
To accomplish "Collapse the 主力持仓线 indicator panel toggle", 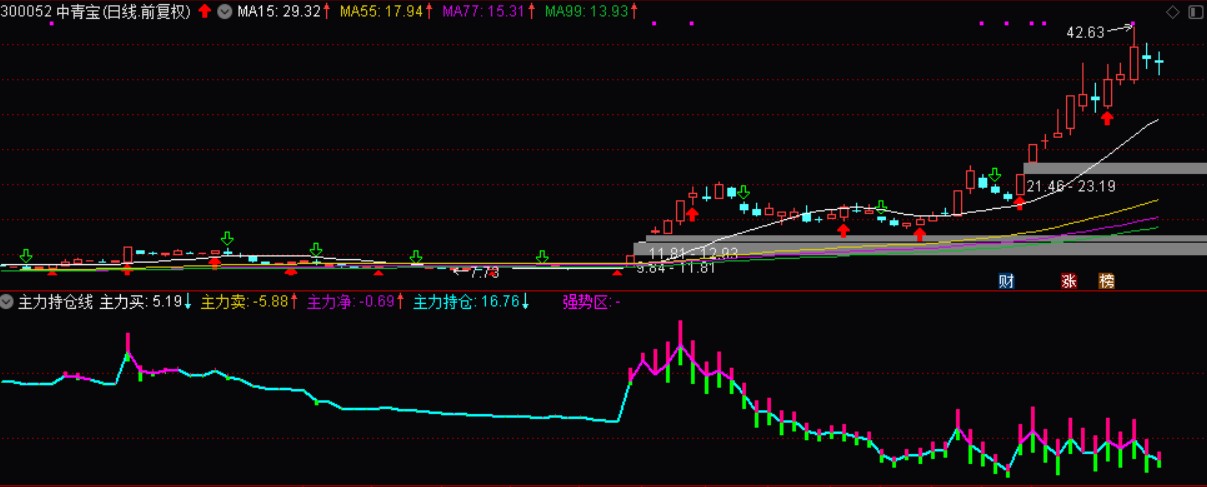I will tap(7, 301).
